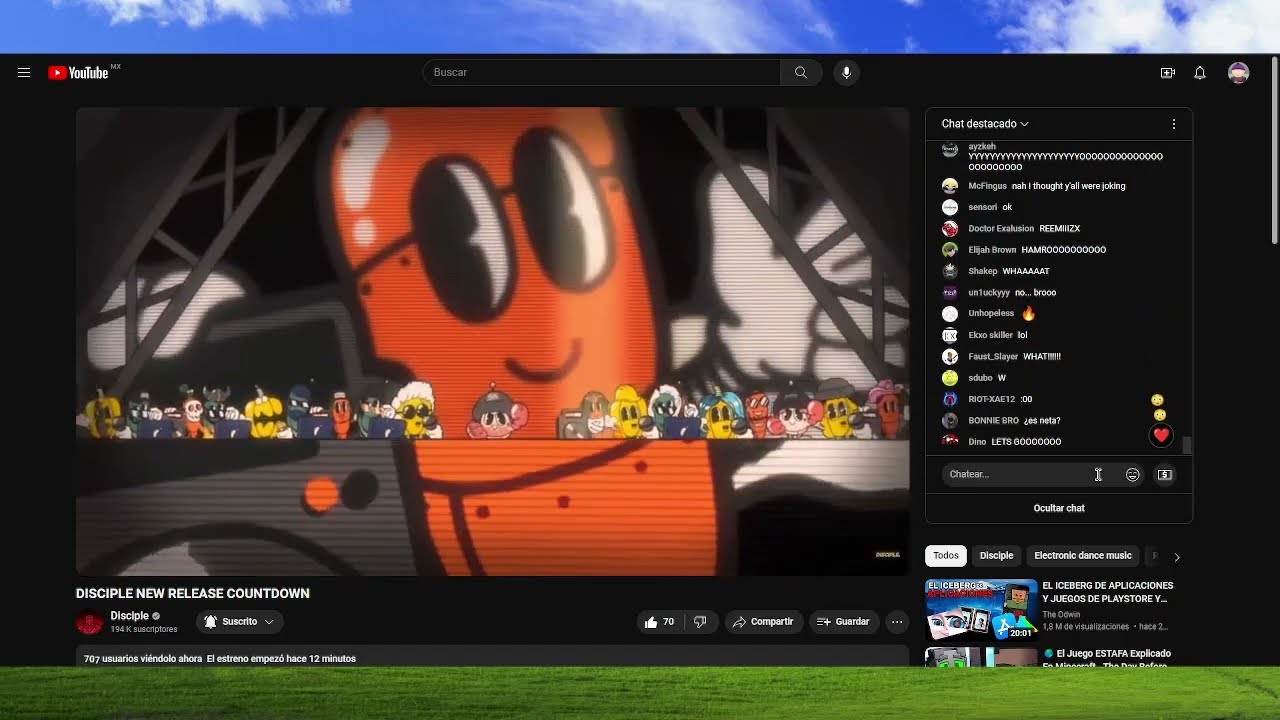Click the fire emoji in Unhopeless's message
The image size is (1280, 720).
pos(1028,313)
